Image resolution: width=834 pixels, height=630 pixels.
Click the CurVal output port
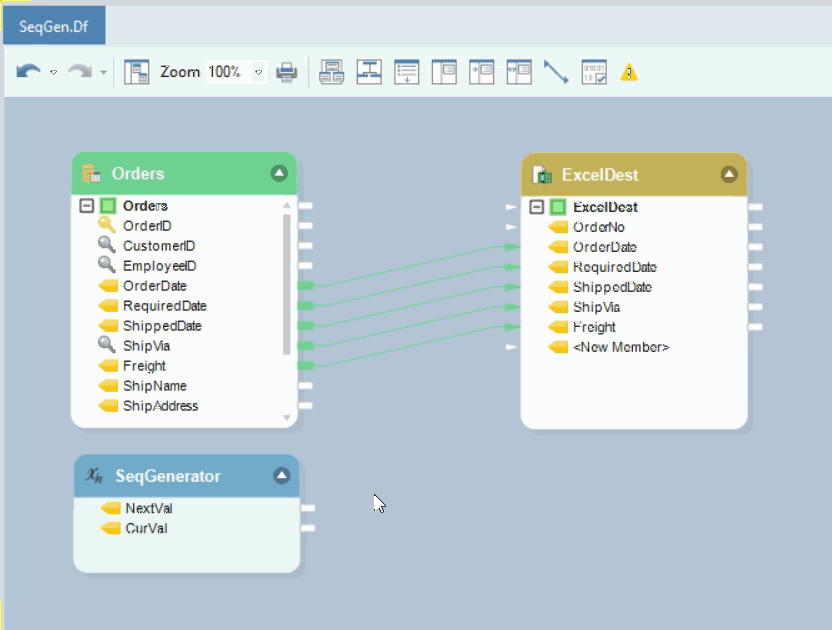(x=308, y=528)
